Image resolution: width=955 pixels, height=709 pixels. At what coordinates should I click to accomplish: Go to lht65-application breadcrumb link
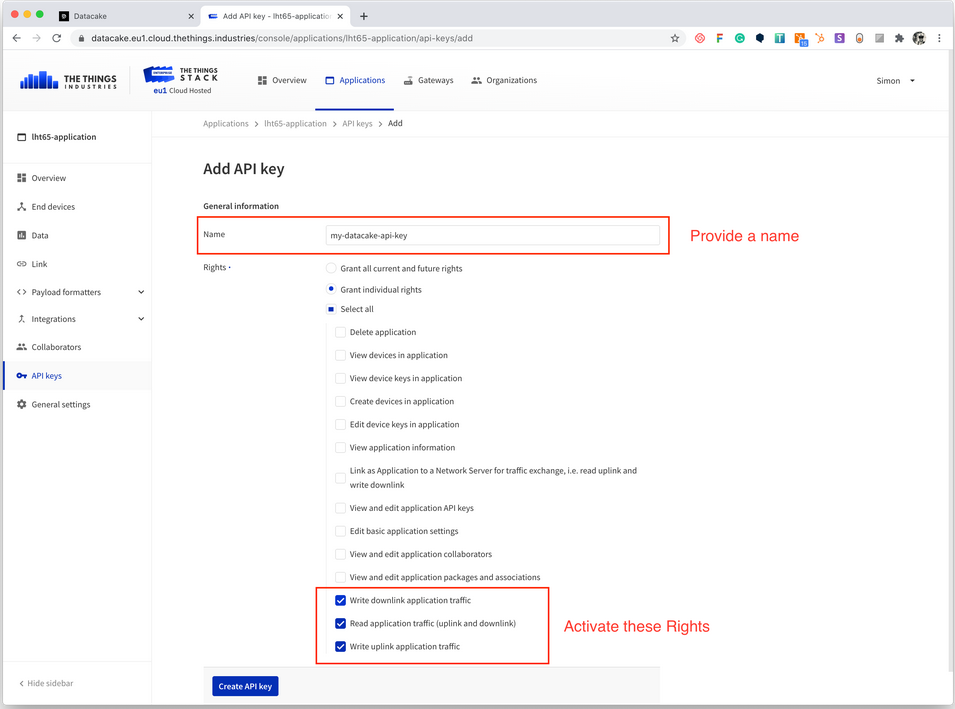pos(295,124)
